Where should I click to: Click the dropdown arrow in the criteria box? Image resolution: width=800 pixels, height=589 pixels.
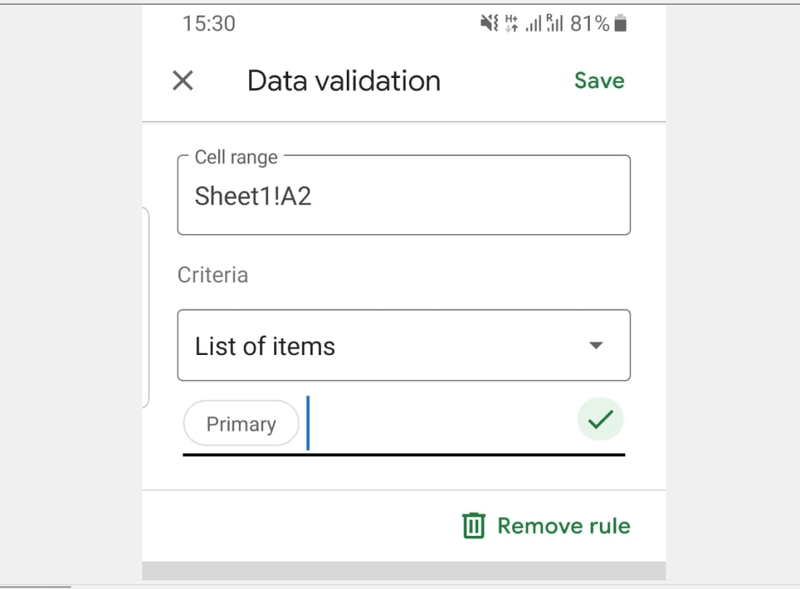(595, 346)
